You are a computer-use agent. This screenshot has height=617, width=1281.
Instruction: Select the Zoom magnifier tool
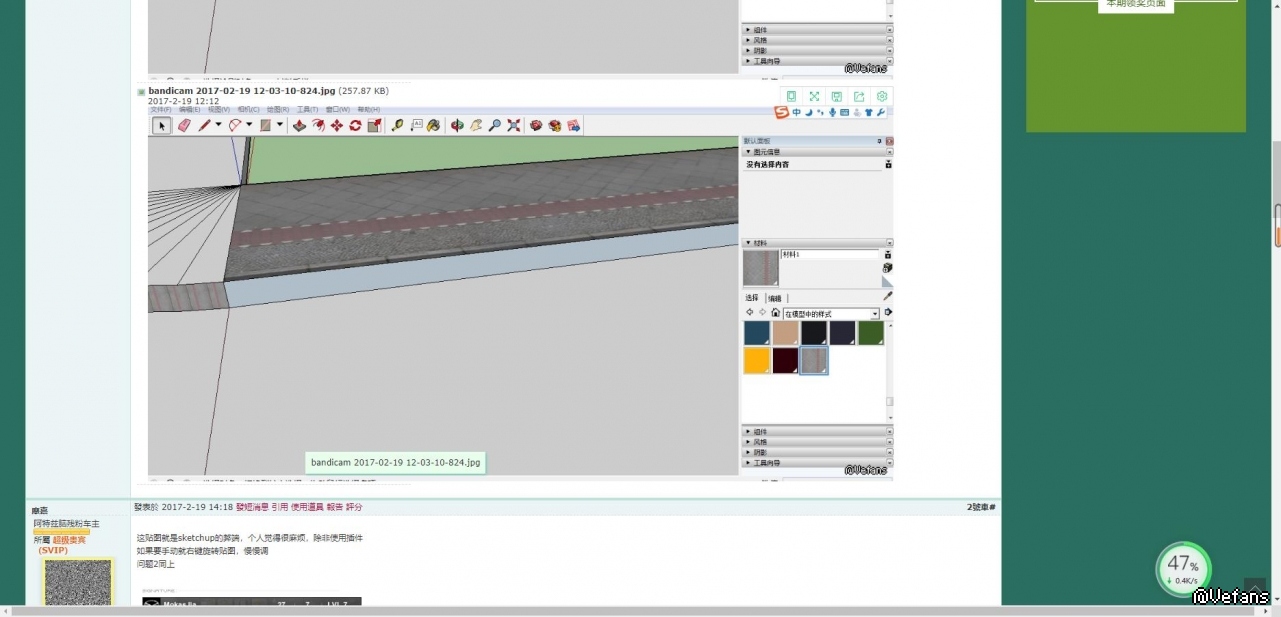pyautogui.click(x=494, y=125)
